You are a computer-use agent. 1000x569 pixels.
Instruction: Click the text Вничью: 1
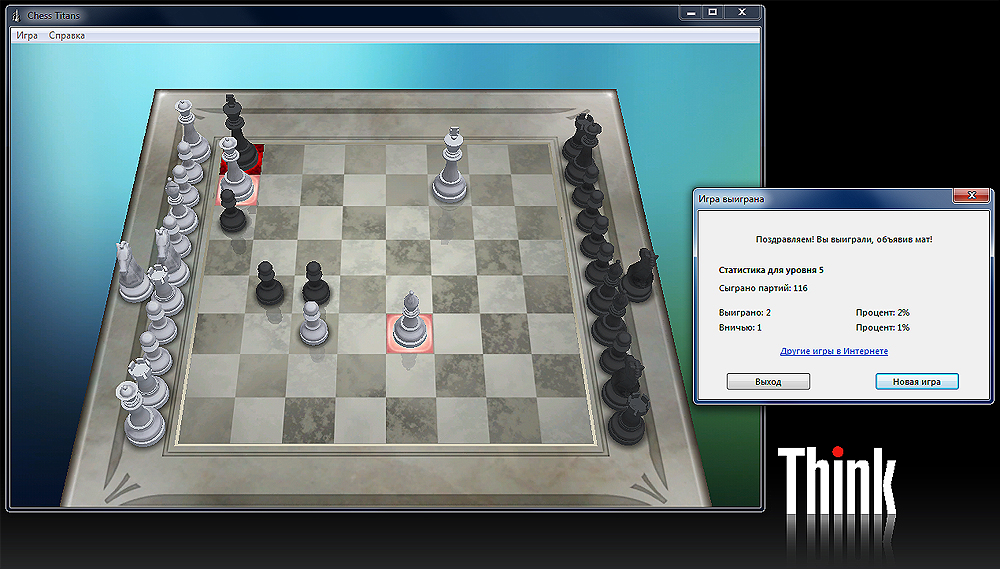pos(740,327)
